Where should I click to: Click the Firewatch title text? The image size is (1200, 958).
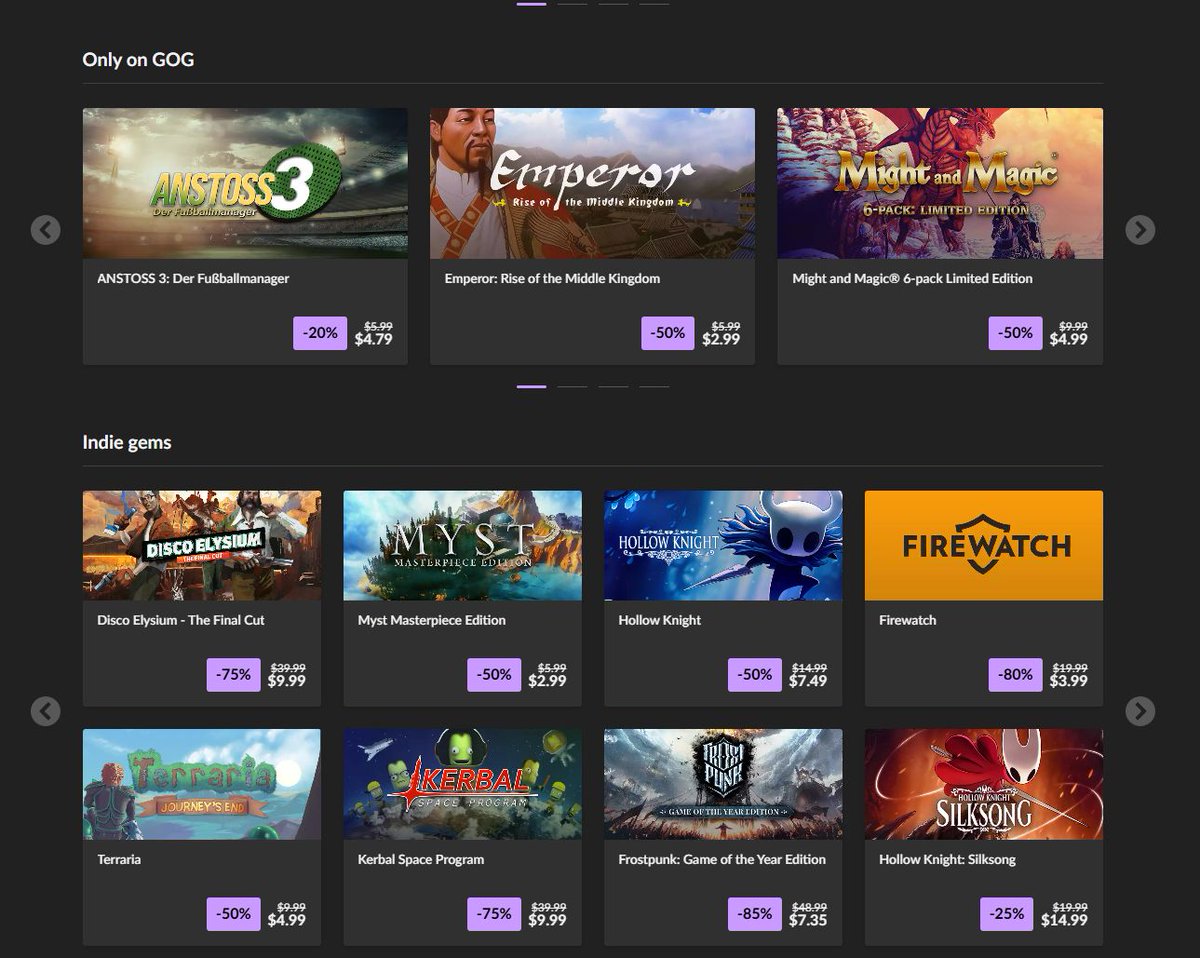(908, 620)
